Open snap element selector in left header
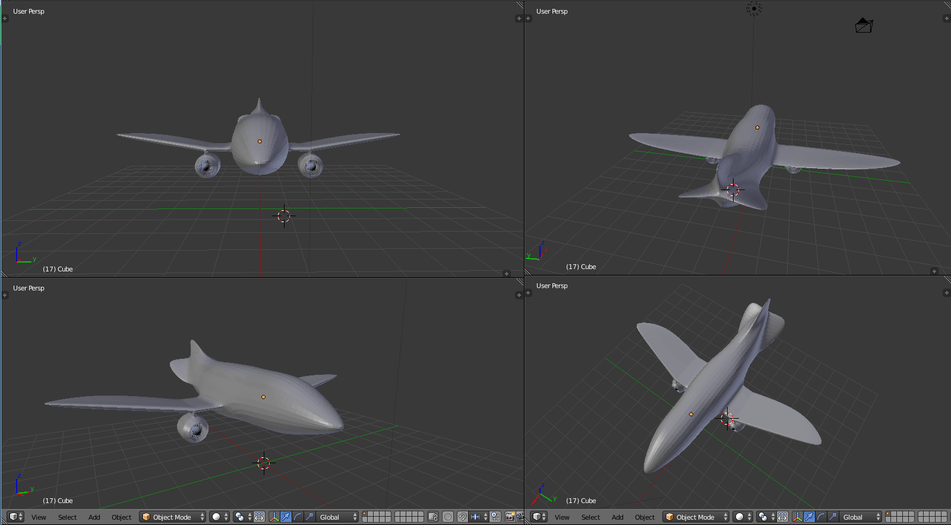 pos(479,517)
